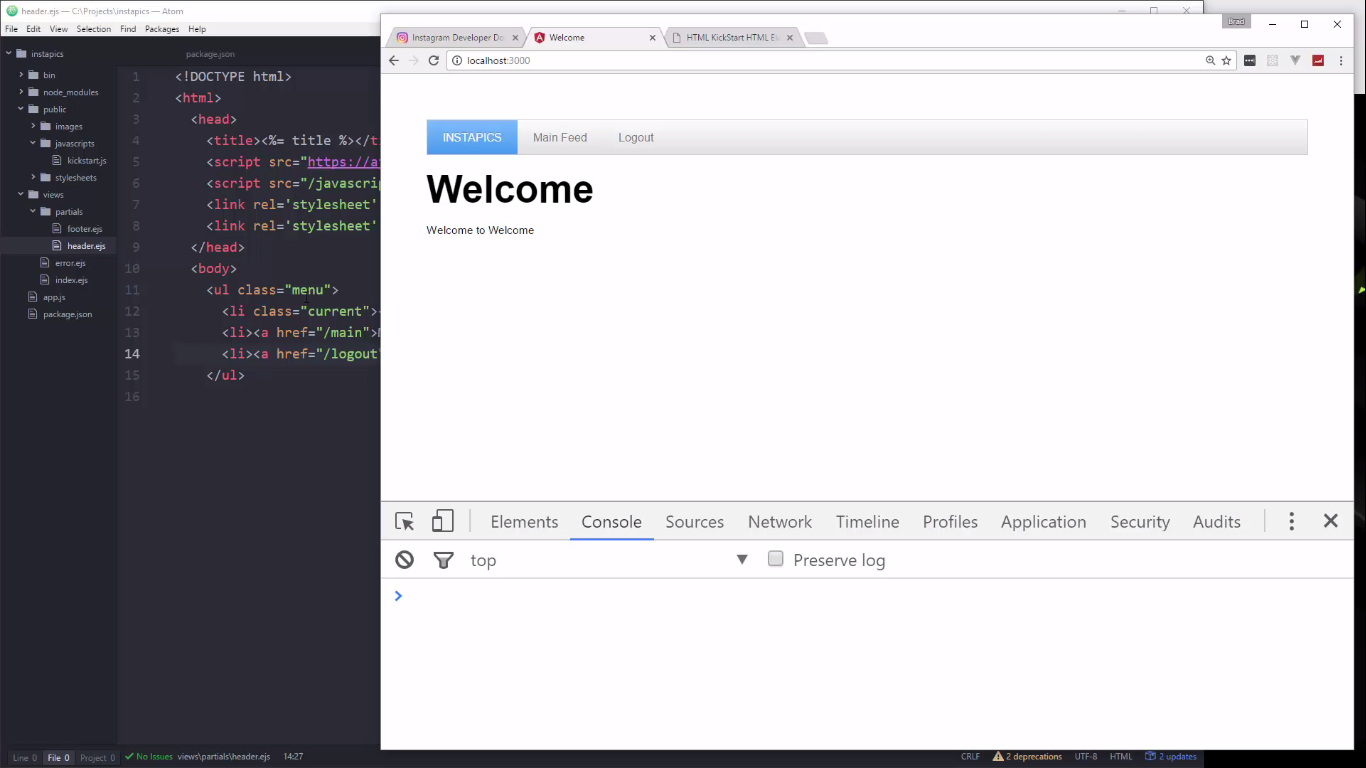
Task: Open the Atom File menu
Action: 11,29
